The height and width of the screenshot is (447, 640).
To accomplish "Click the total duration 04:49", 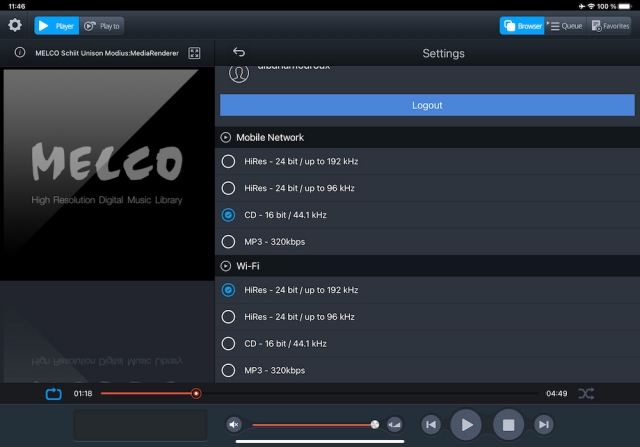I will point(557,394).
